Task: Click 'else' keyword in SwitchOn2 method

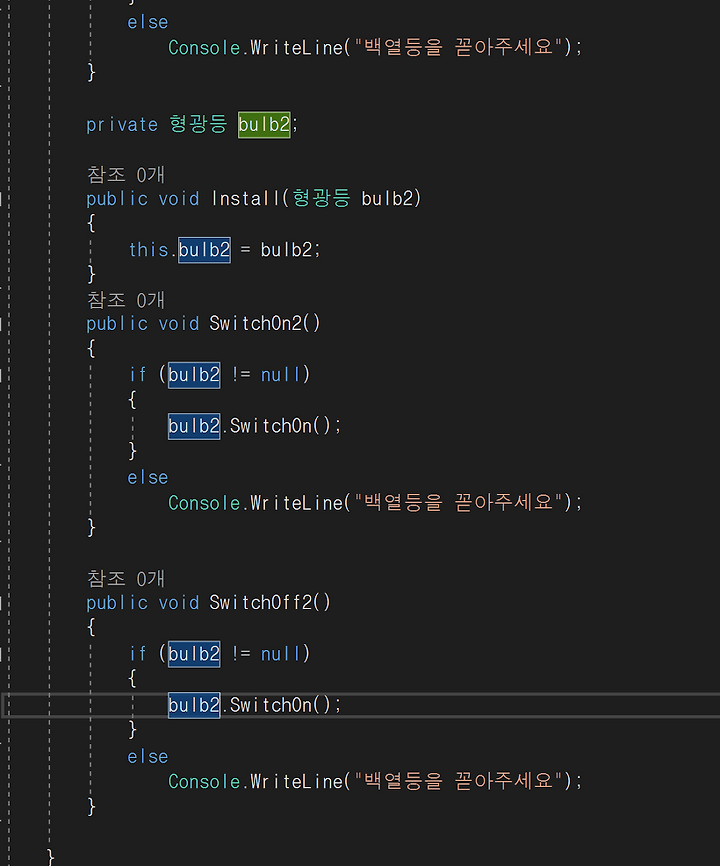Action: pos(147,477)
